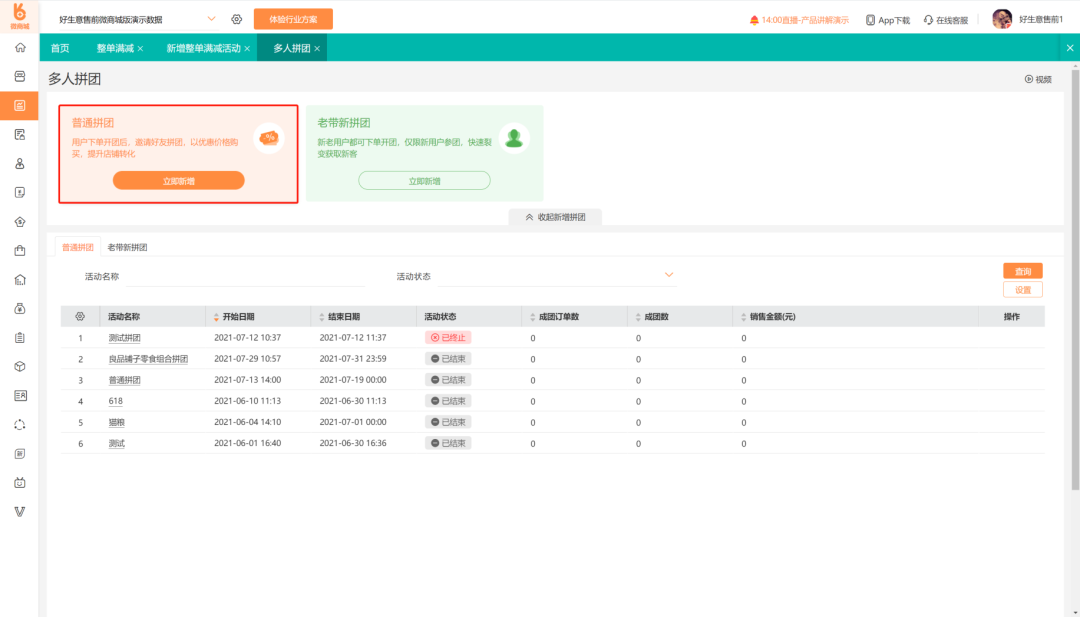This screenshot has width=1080, height=617.
Task: Open the 良品铺子零食组合拼团 activity link
Action: [148, 359]
